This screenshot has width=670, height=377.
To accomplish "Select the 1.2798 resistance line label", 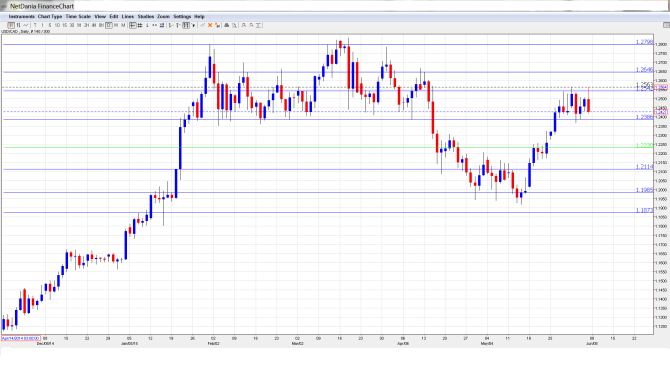I will pyautogui.click(x=644, y=42).
